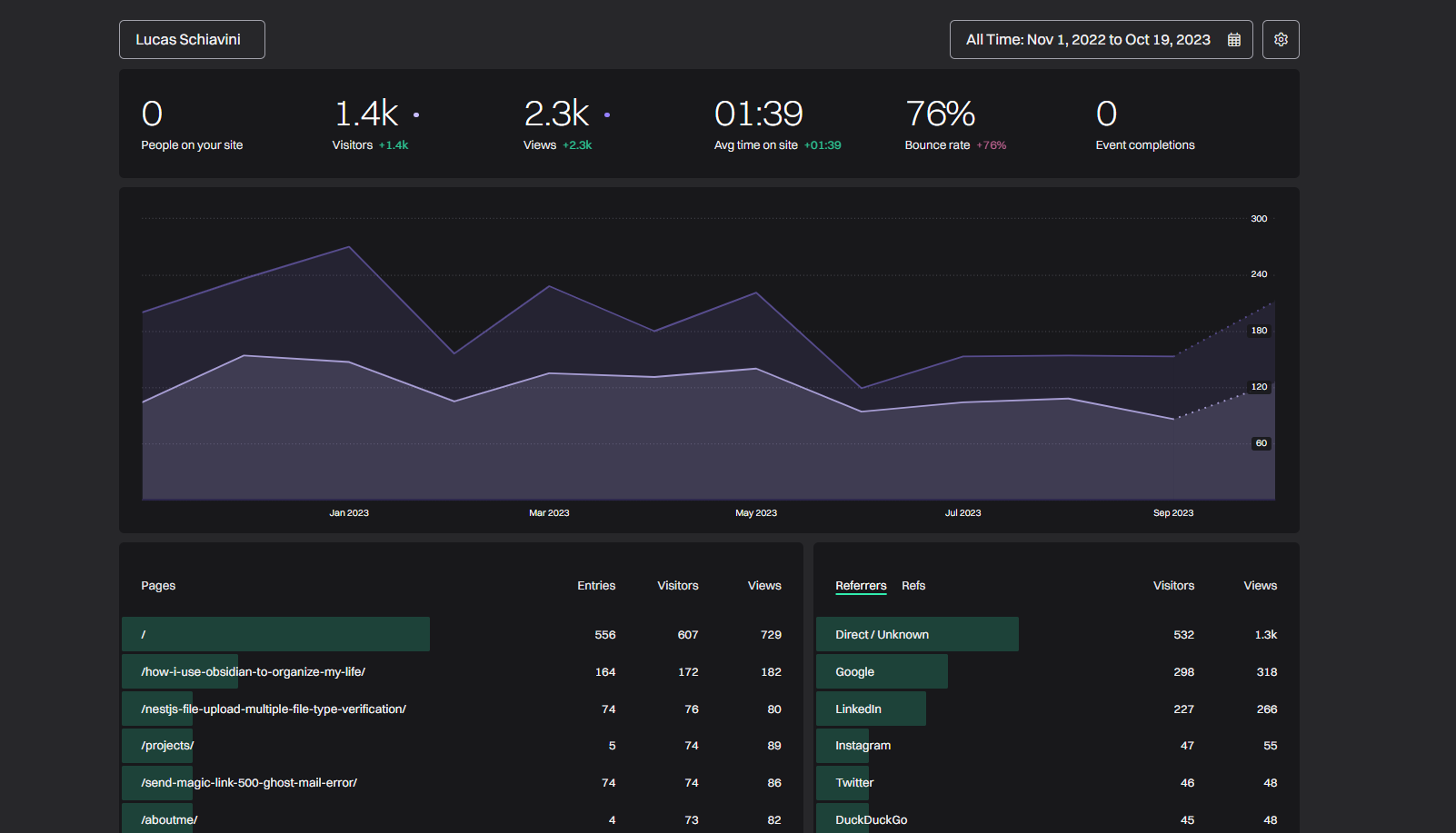Select the Referrers tab

[860, 586]
